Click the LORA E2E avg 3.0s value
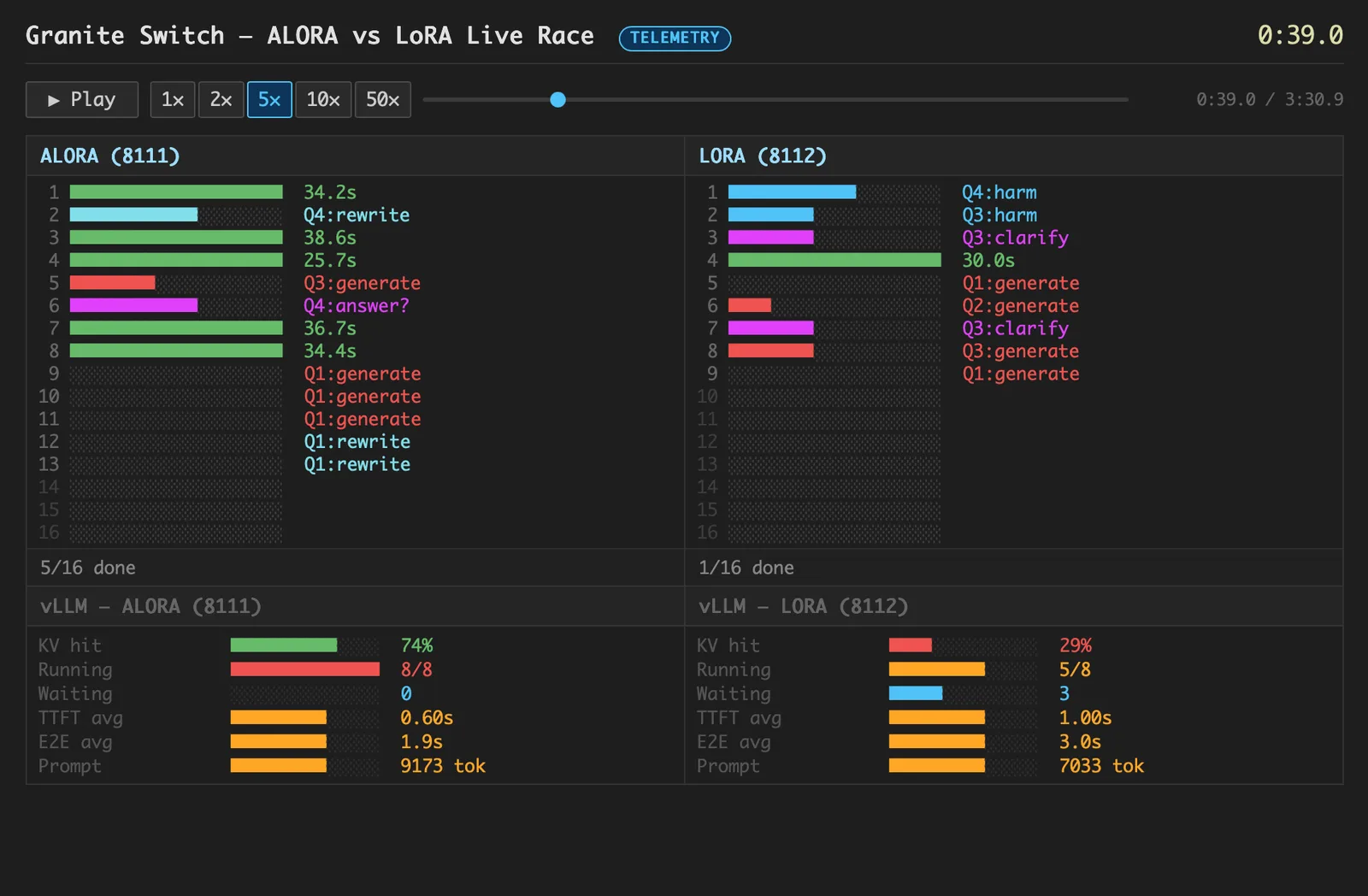 [x=1080, y=742]
